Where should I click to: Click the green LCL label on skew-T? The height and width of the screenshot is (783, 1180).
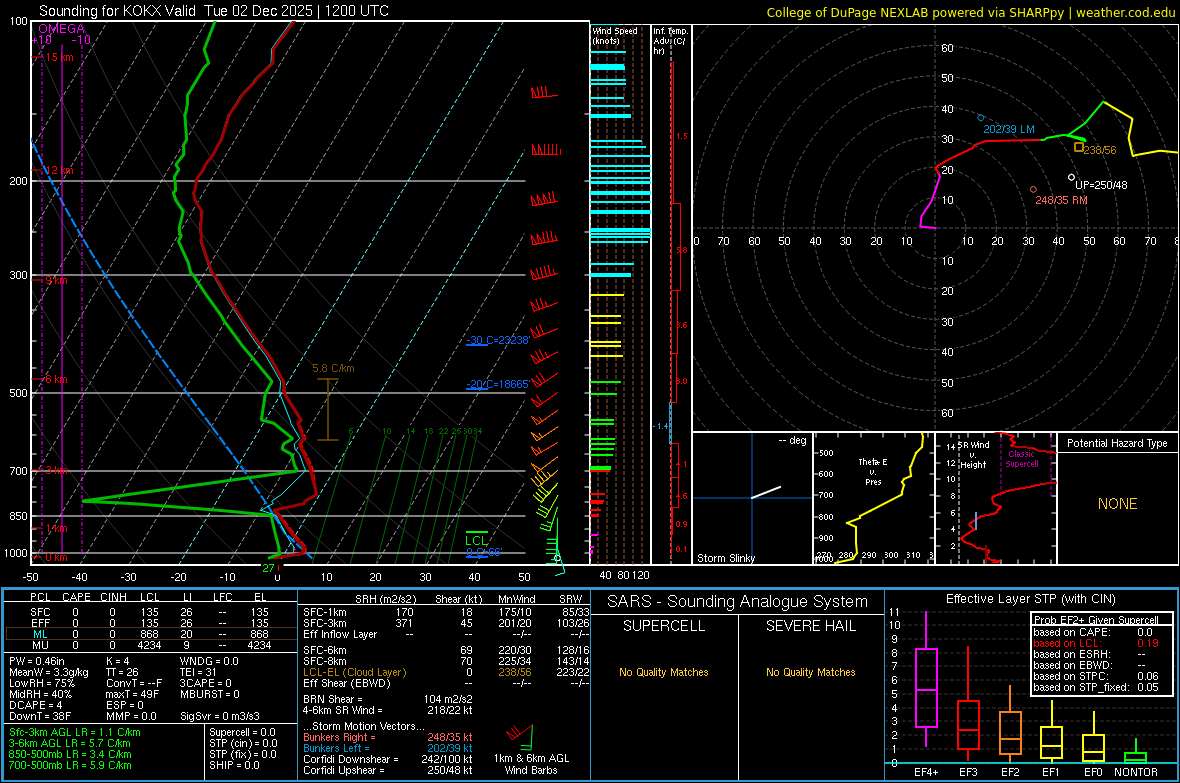[x=476, y=541]
